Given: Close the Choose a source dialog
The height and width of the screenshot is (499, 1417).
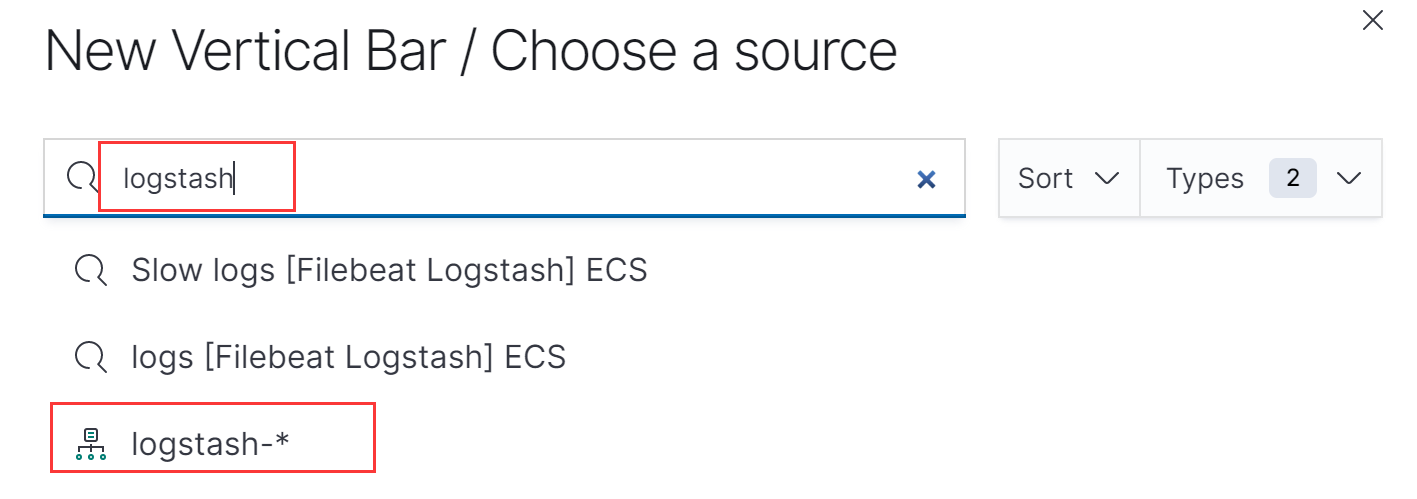Looking at the screenshot, I should 1373,20.
